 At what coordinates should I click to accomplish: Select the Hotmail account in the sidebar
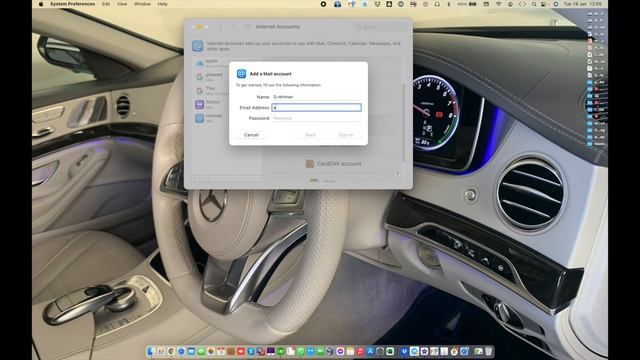(210, 118)
